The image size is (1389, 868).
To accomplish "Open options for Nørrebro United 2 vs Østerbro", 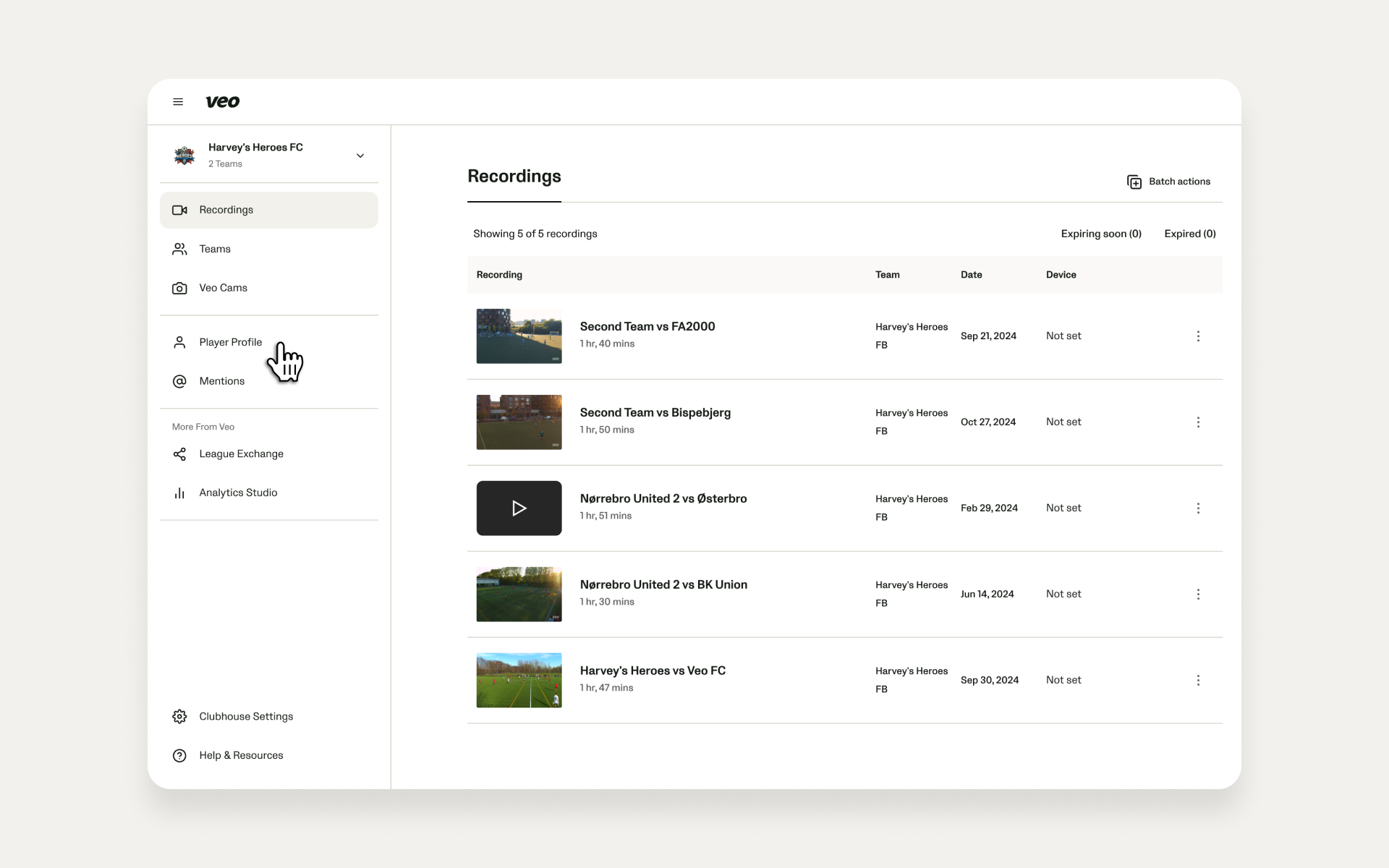I will tap(1198, 509).
